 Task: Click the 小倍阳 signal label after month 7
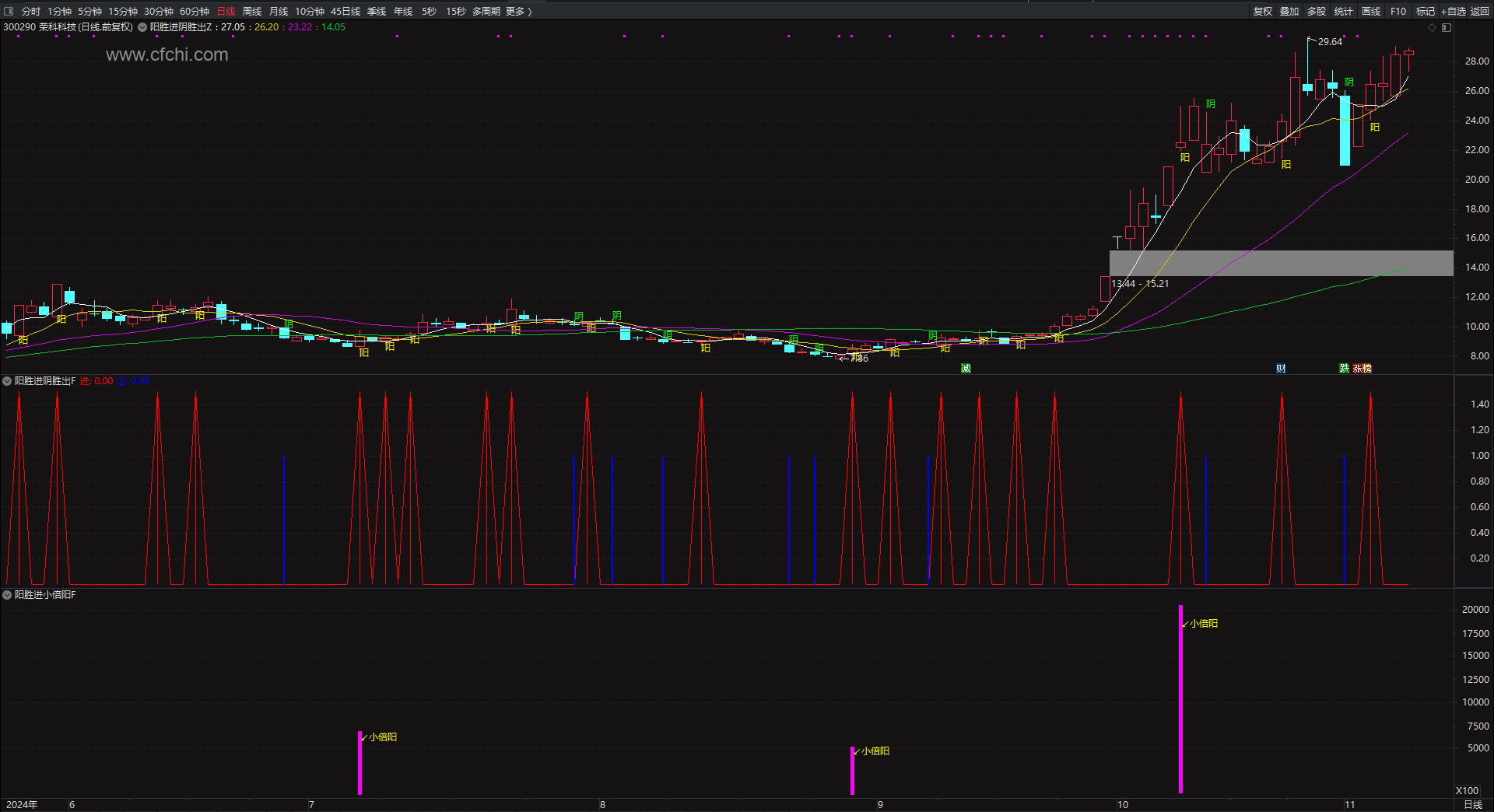coord(383,737)
